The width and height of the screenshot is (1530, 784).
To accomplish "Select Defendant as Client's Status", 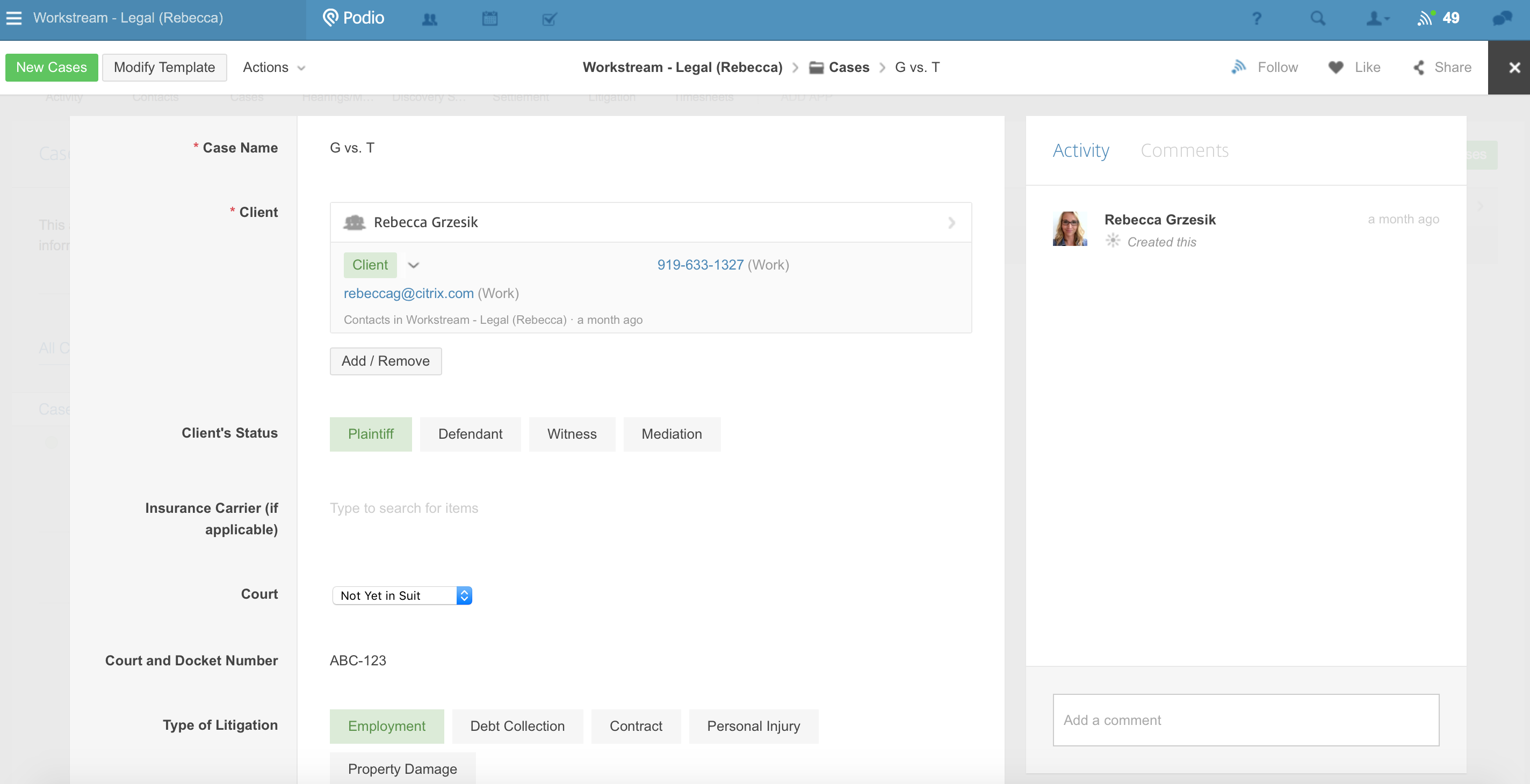I will tap(470, 434).
